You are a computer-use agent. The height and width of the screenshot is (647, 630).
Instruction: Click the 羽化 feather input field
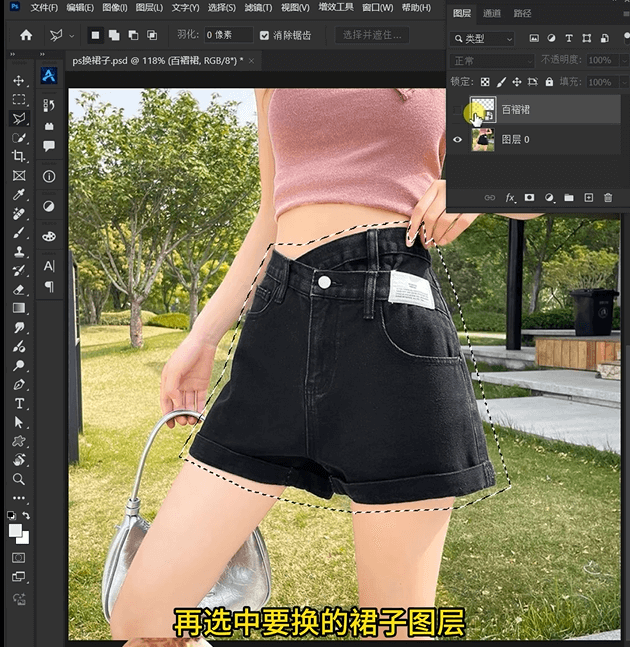point(229,35)
